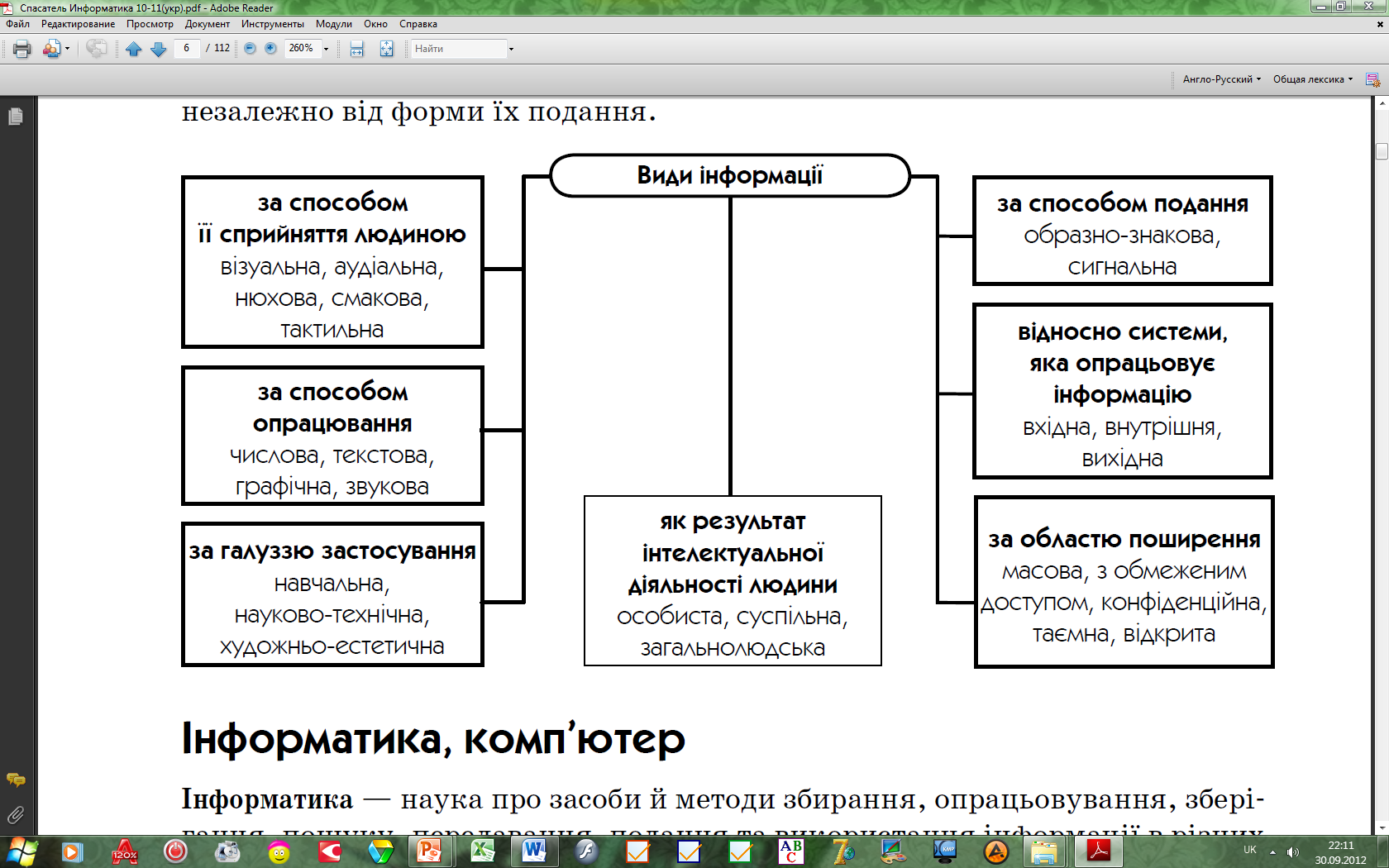
Task: Click the scroll-up arrow of the vertical scrollbar
Action: coord(1382,103)
